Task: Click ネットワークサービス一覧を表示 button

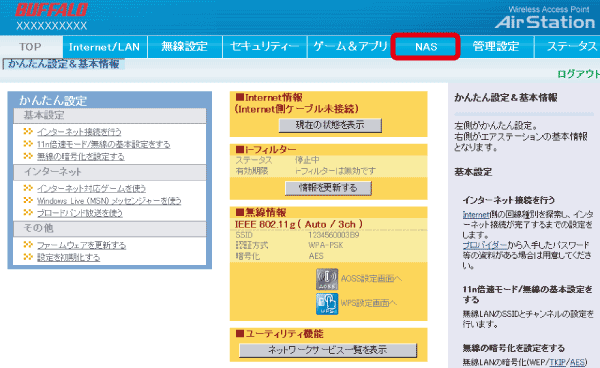Action: pyautogui.click(x=328, y=350)
